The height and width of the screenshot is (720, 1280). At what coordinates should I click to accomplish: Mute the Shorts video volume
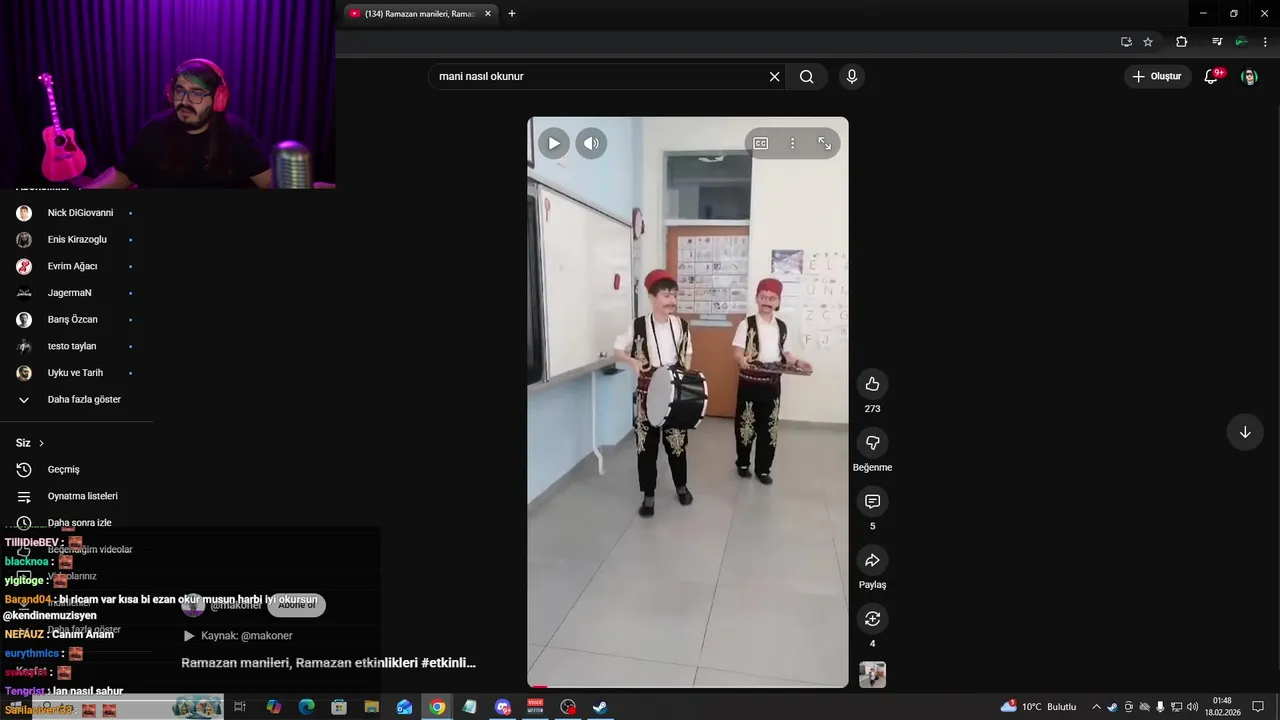(591, 143)
